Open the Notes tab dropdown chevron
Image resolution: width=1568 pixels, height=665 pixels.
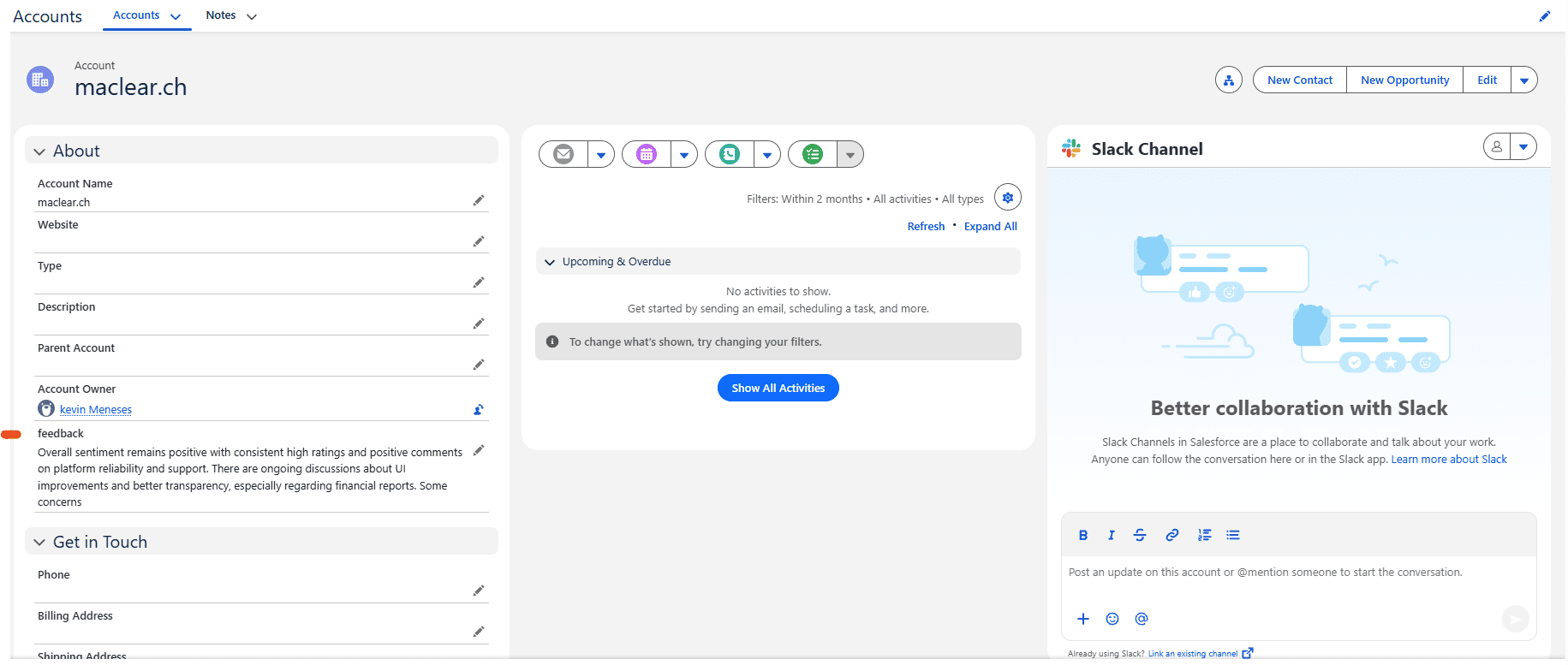pyautogui.click(x=252, y=16)
